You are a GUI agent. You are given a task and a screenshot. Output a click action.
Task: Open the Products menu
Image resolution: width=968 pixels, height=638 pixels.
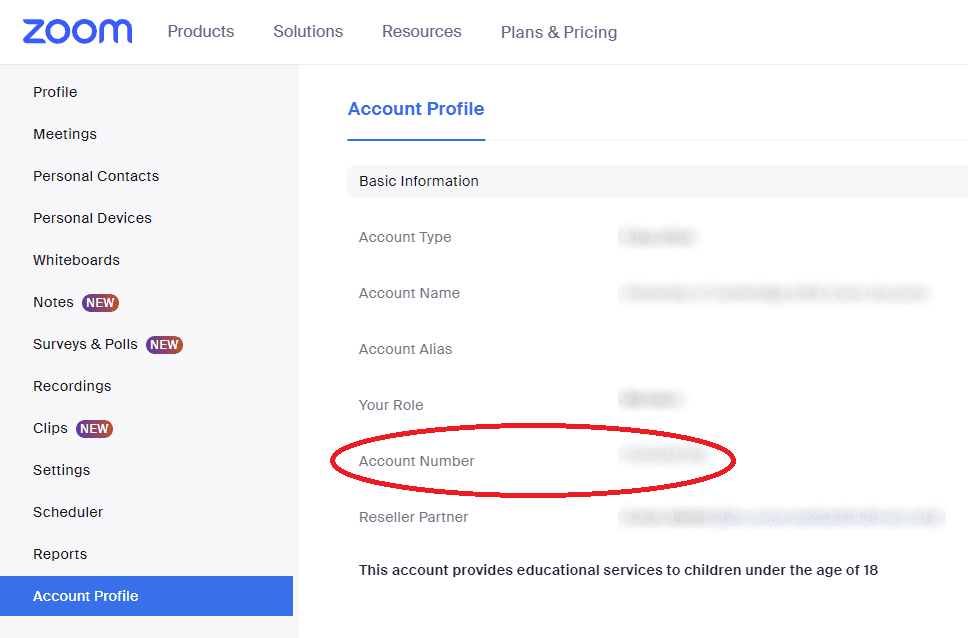(x=201, y=32)
